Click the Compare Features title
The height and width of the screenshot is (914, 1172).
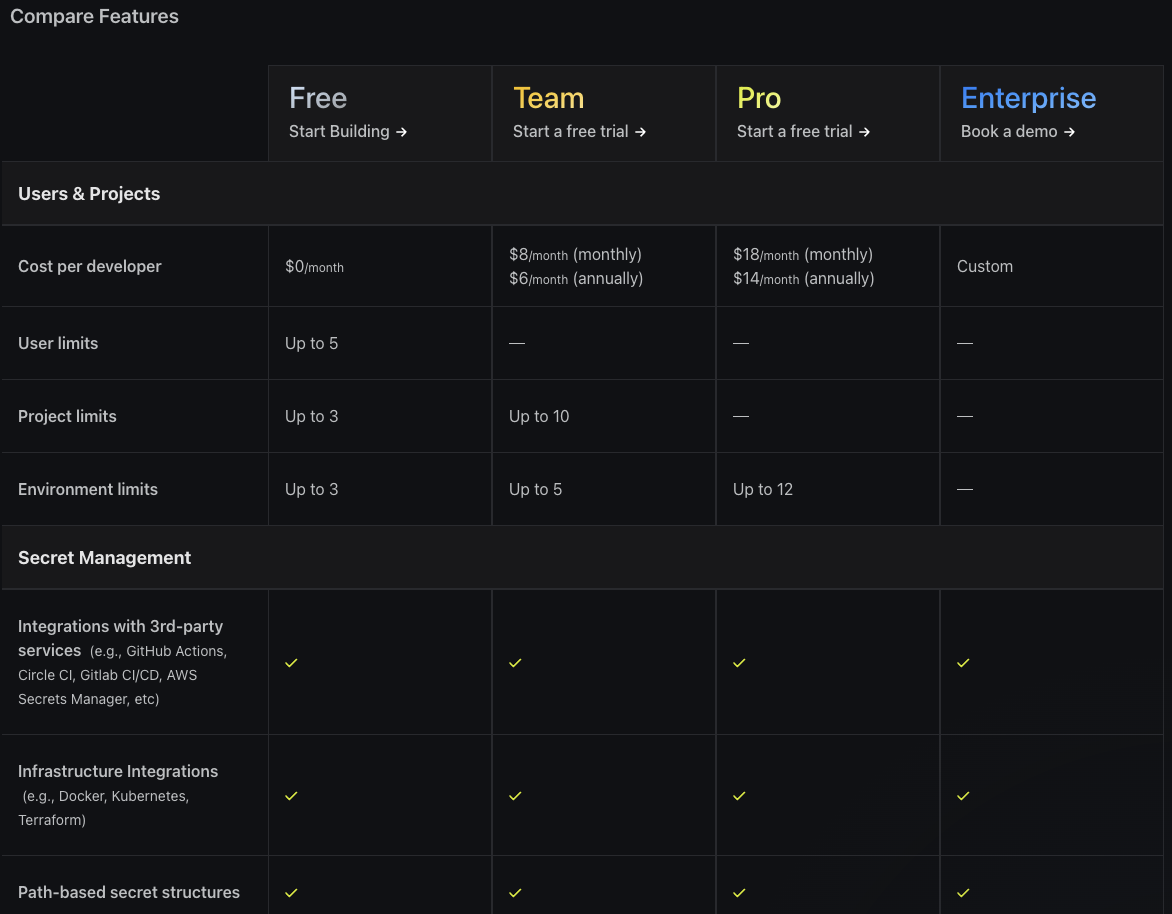pyautogui.click(x=94, y=16)
